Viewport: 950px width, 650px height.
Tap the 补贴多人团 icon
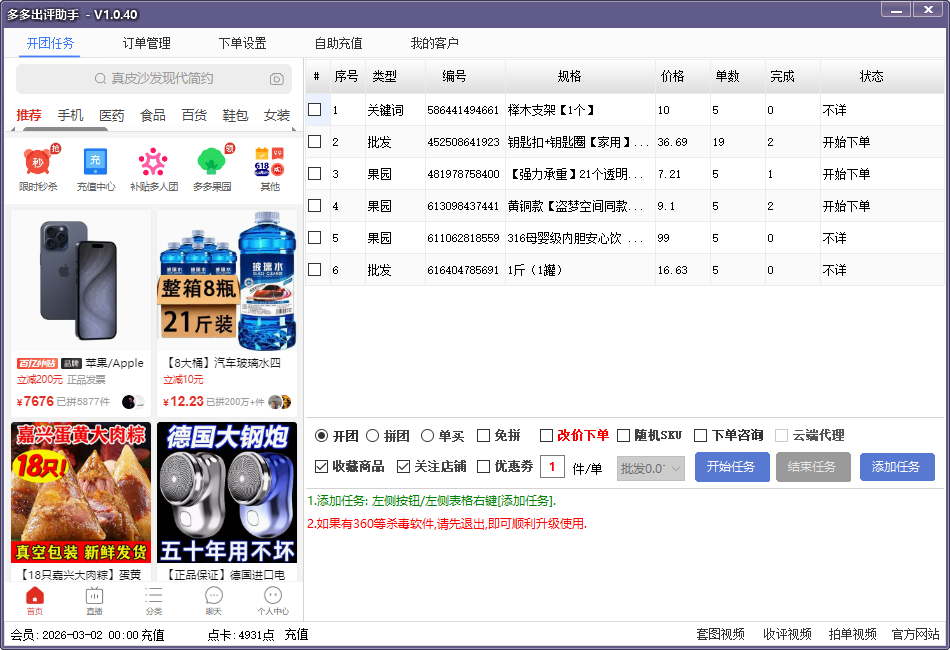click(x=153, y=162)
